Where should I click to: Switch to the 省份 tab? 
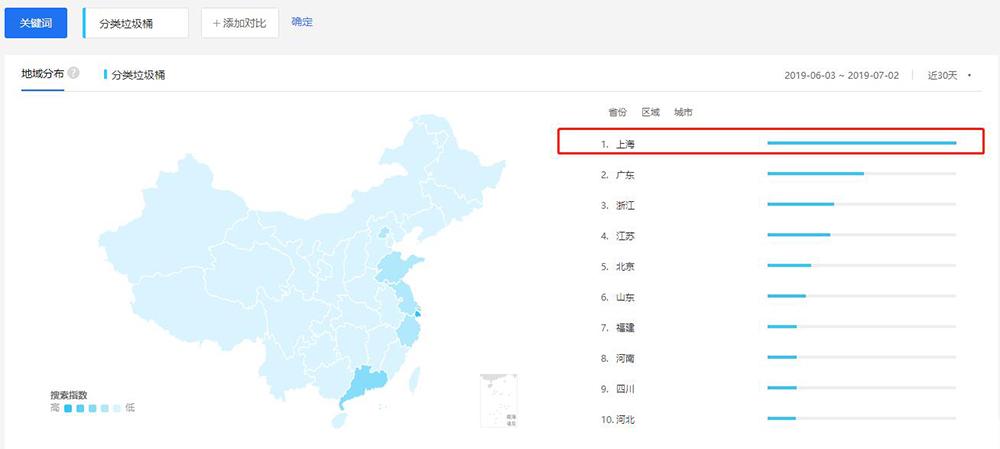[x=617, y=112]
